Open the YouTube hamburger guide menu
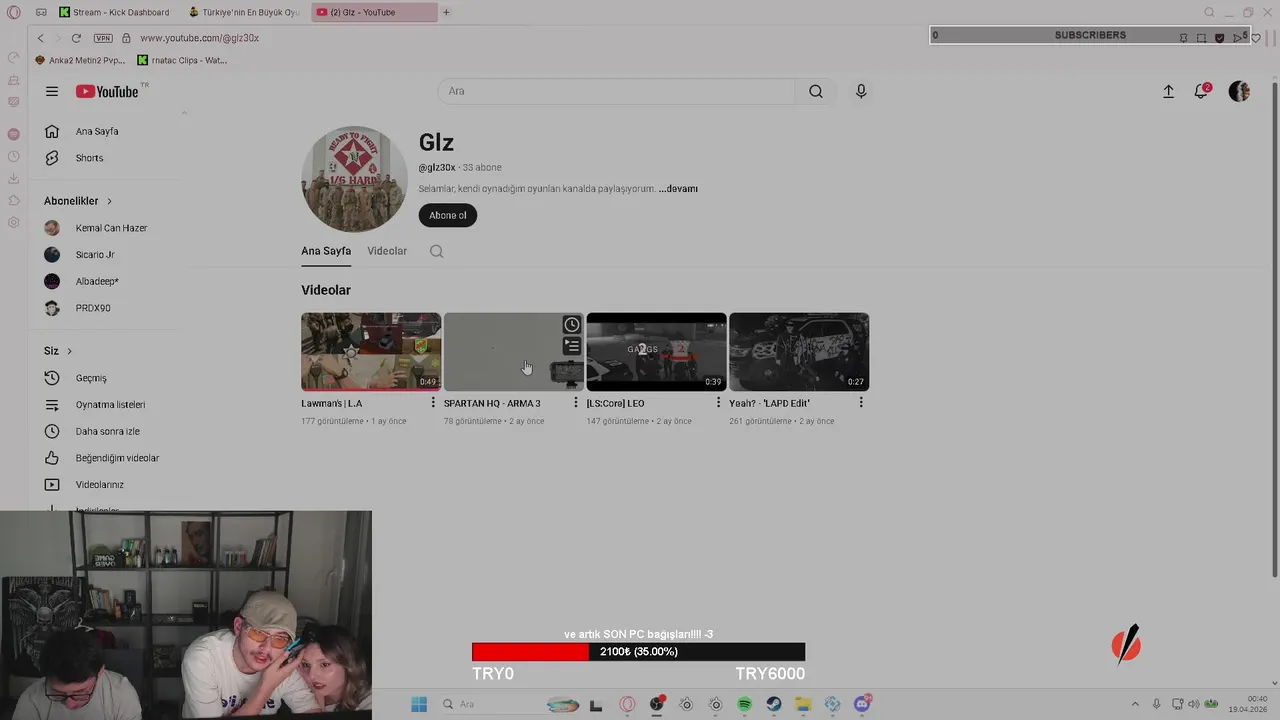 pyautogui.click(x=52, y=91)
